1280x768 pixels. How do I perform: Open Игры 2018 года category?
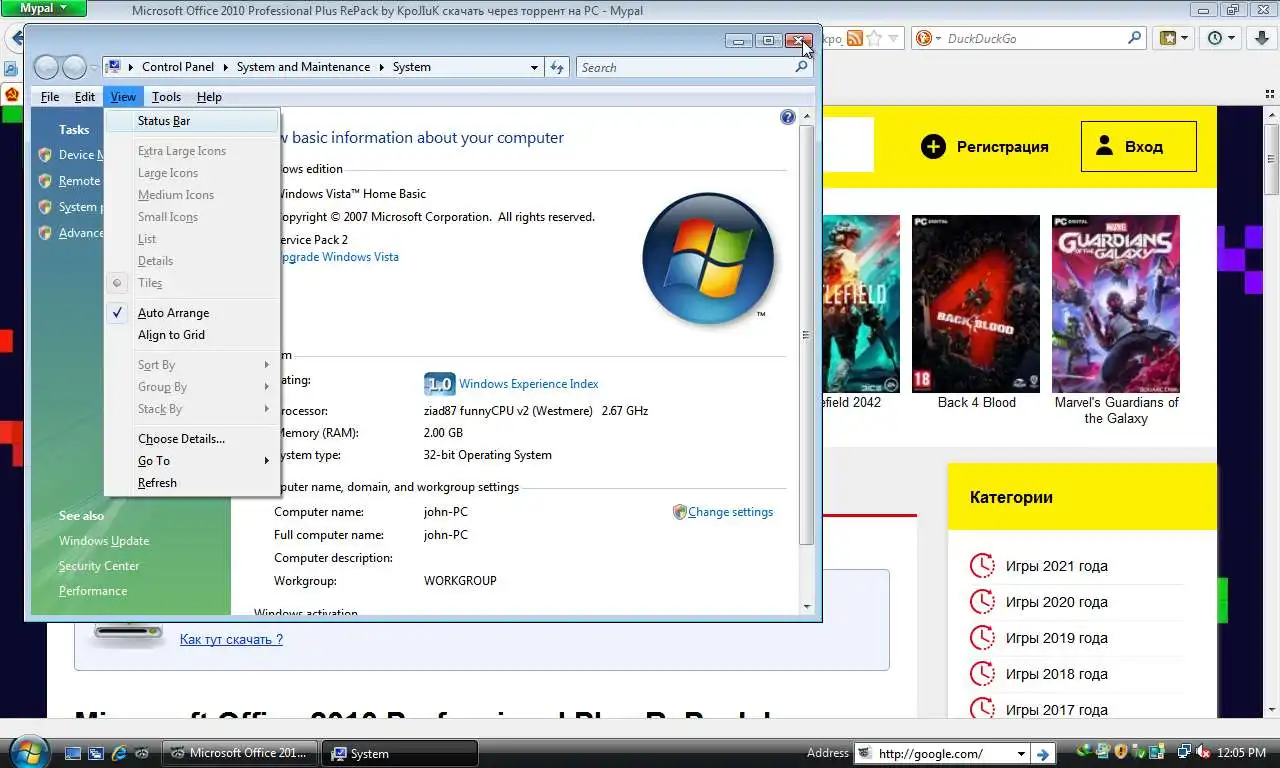1057,674
